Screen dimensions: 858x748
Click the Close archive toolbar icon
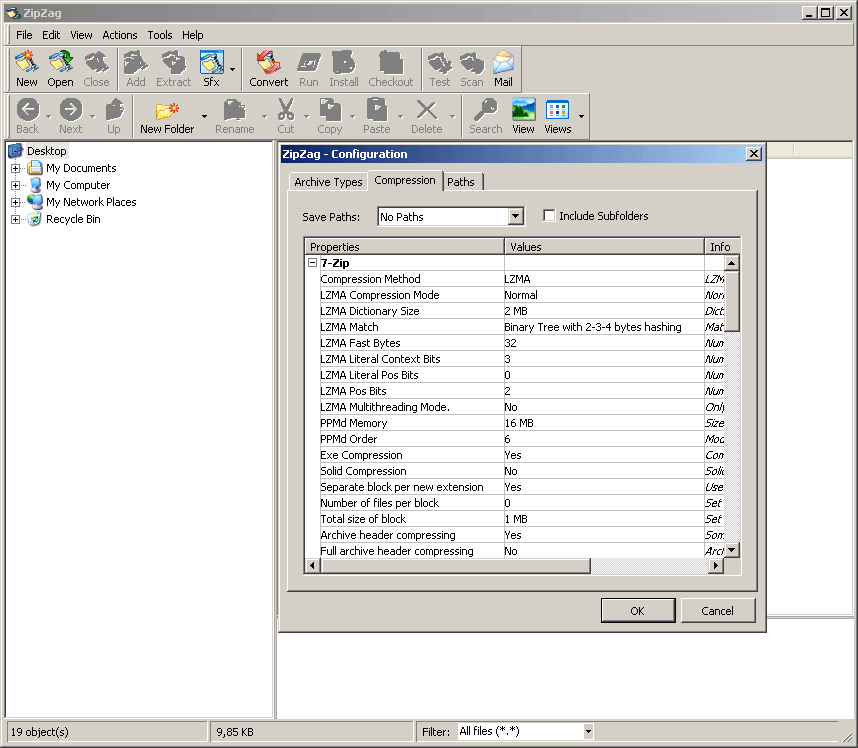click(x=96, y=69)
